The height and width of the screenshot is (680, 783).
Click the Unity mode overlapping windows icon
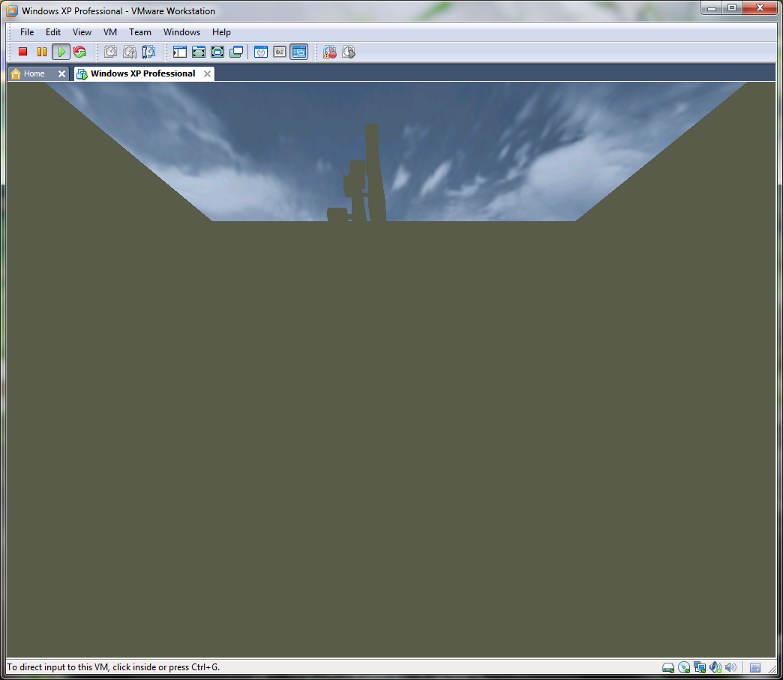coord(236,52)
